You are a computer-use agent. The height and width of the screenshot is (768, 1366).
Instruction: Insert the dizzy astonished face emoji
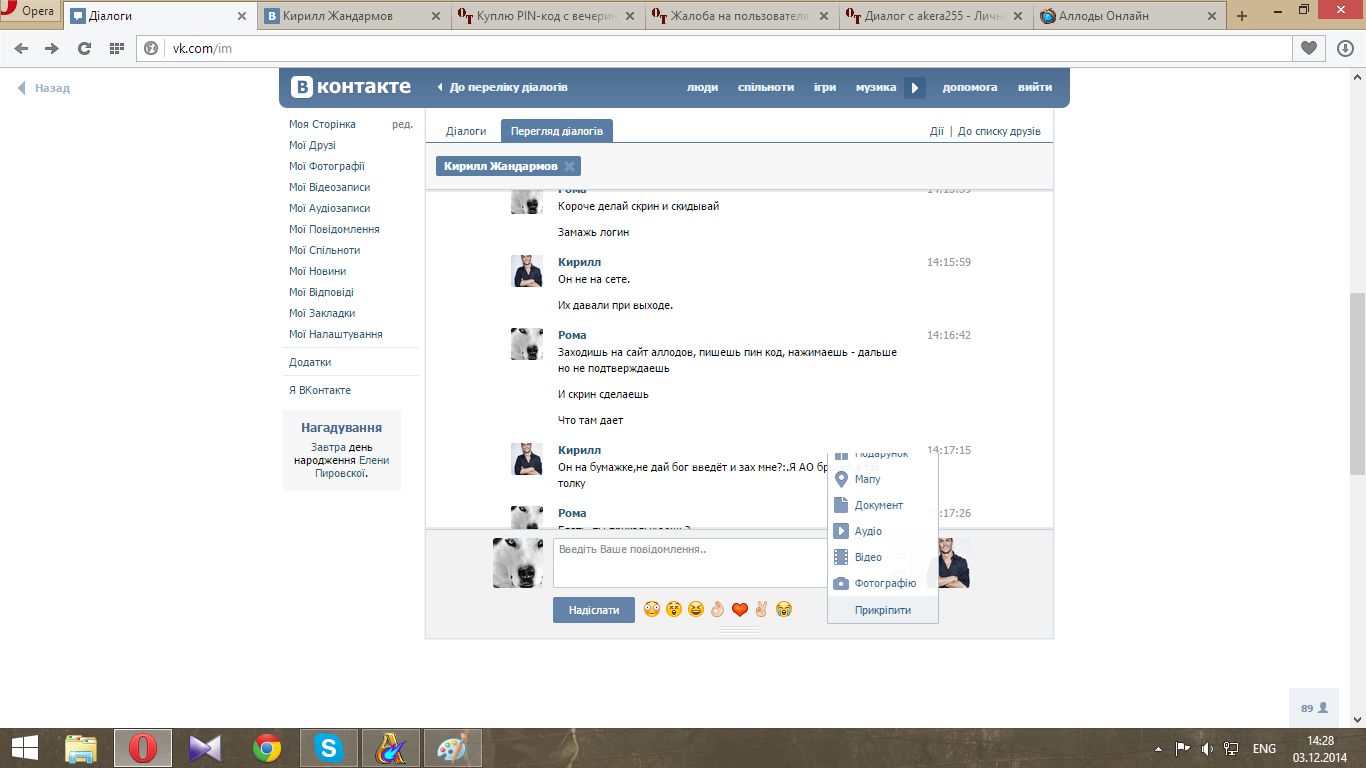click(674, 609)
